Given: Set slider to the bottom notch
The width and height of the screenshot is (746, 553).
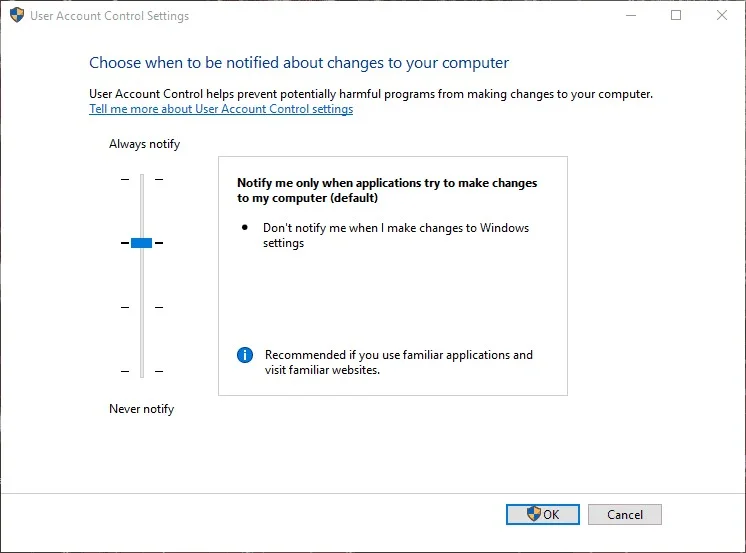Looking at the screenshot, I should click(141, 371).
